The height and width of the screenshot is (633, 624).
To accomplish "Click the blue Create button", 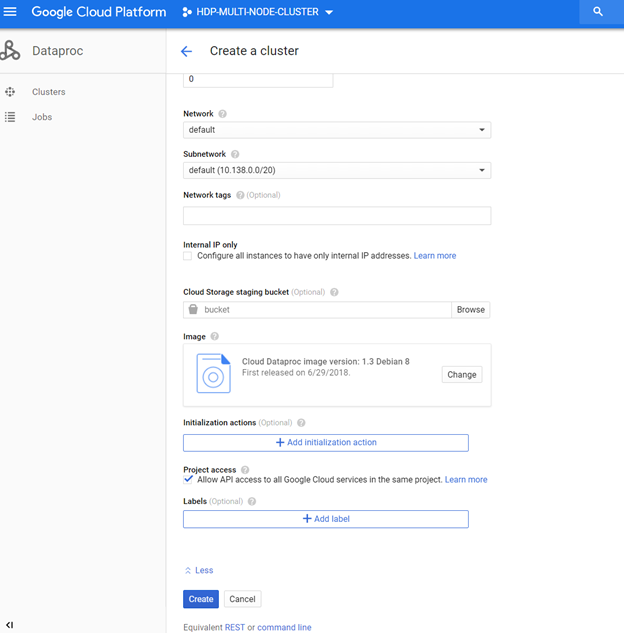I will [x=201, y=599].
